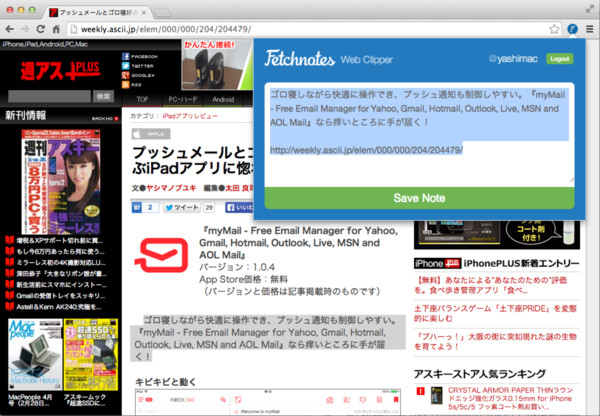Click the Logout button in Fetchnotes

coord(559,59)
